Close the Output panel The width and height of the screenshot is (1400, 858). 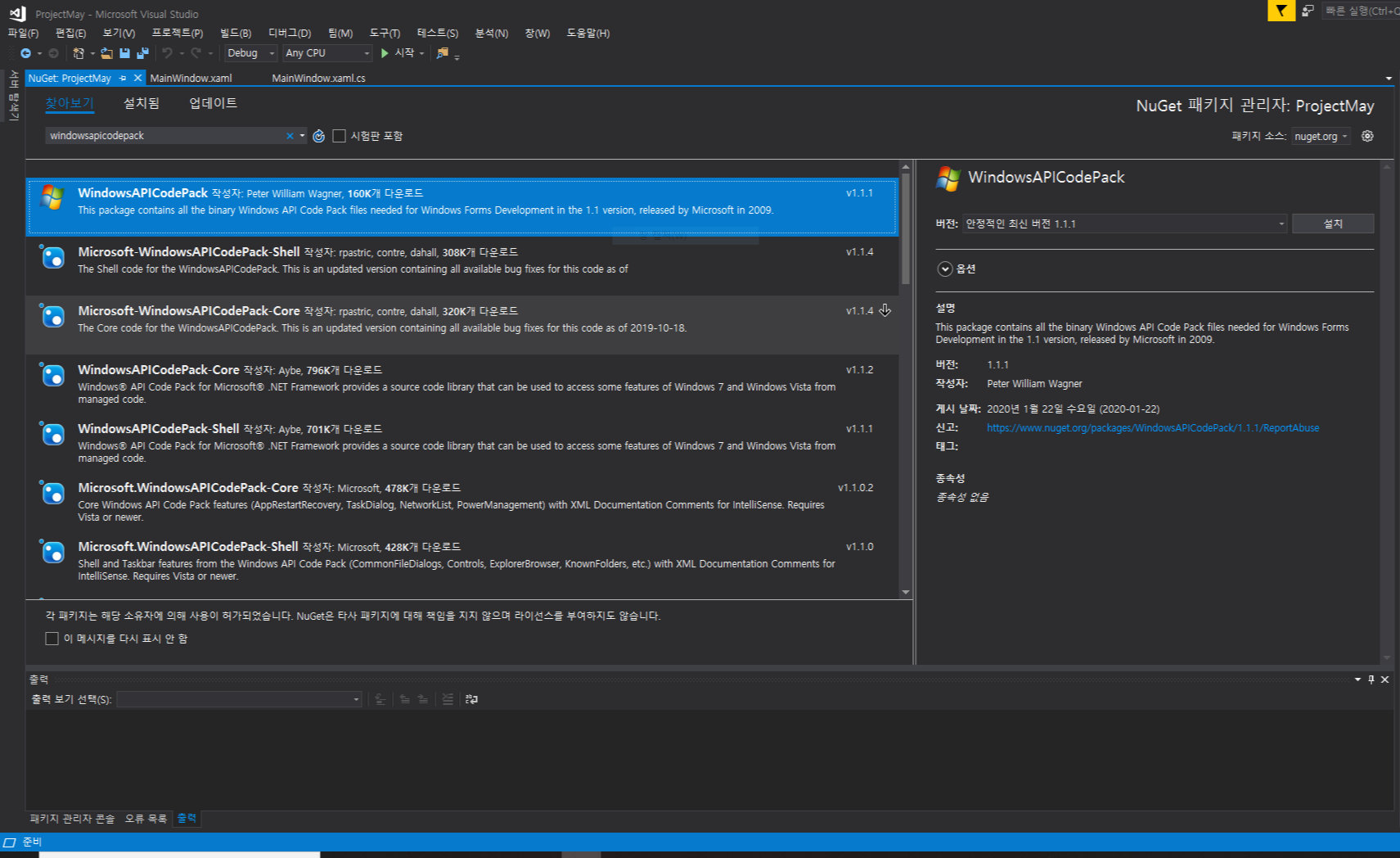point(1384,680)
